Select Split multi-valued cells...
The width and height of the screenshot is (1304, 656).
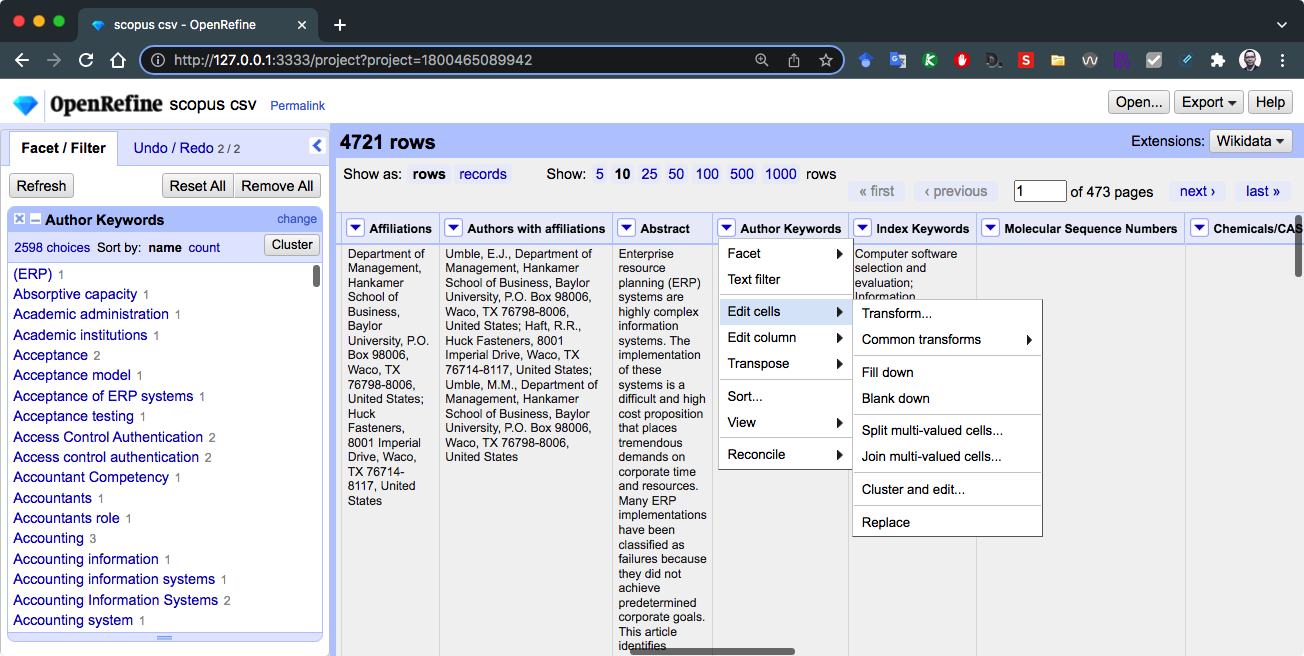(x=947, y=430)
